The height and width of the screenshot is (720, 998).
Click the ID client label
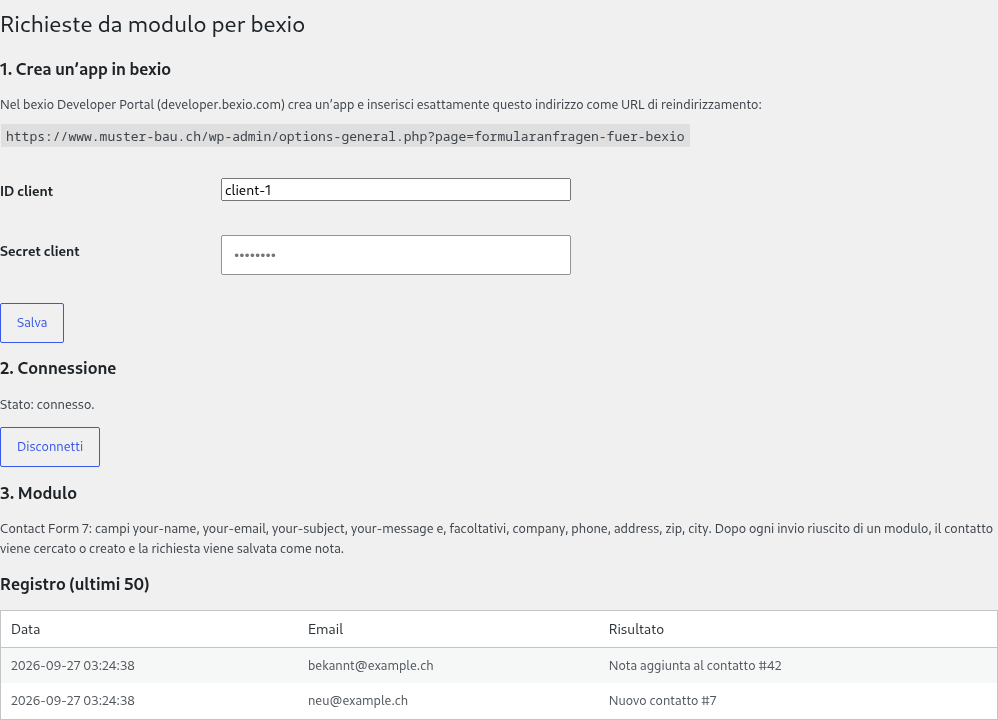point(26,192)
